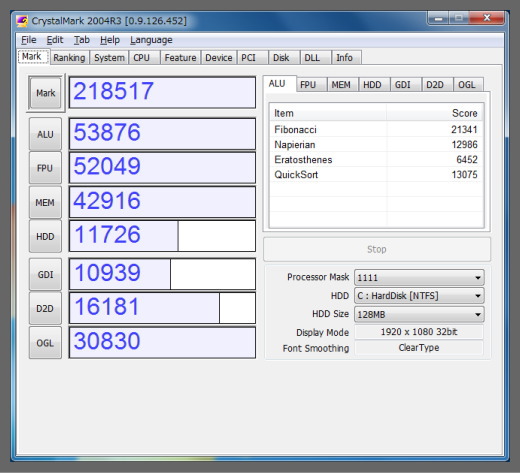Click the ALU score 53876
Screen dimensions: 520x473
tap(162, 134)
